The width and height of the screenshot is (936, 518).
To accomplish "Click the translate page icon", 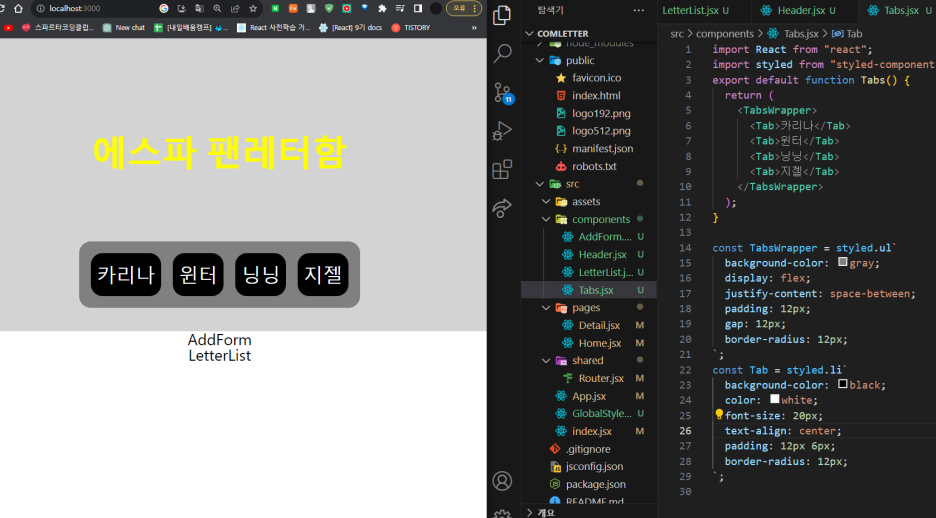I will [199, 8].
